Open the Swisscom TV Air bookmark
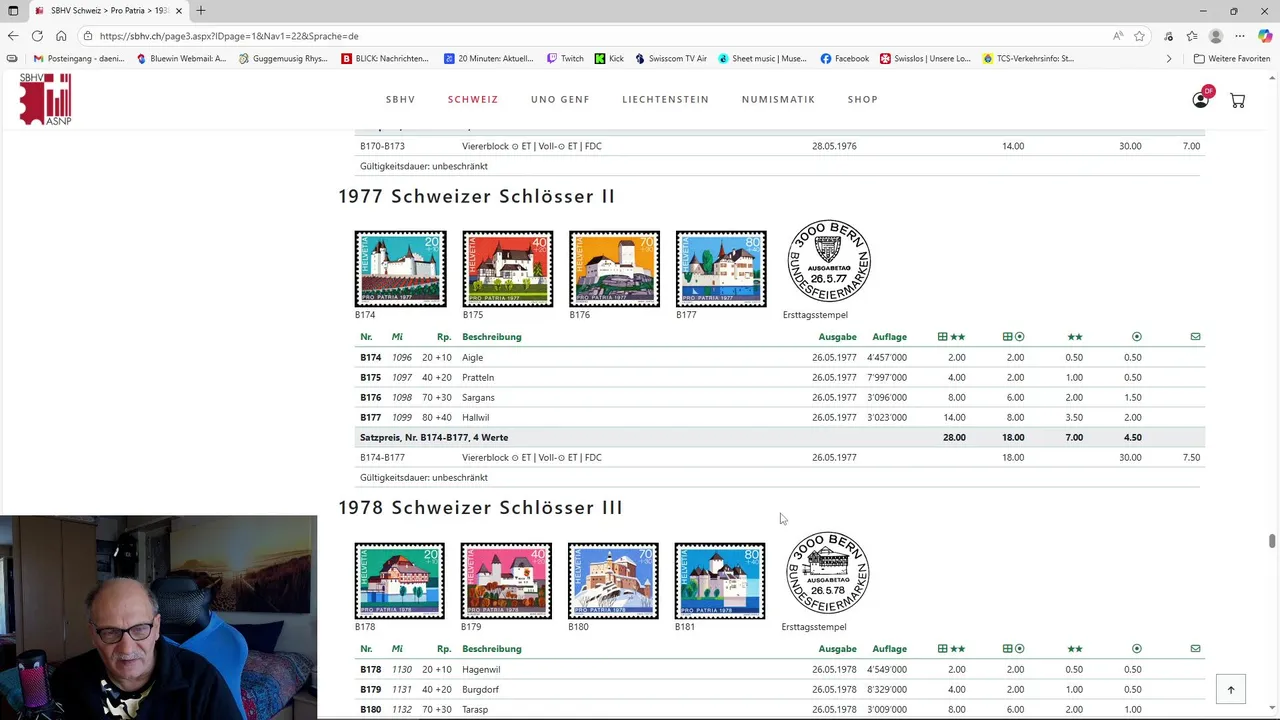The width and height of the screenshot is (1280, 720). point(670,59)
